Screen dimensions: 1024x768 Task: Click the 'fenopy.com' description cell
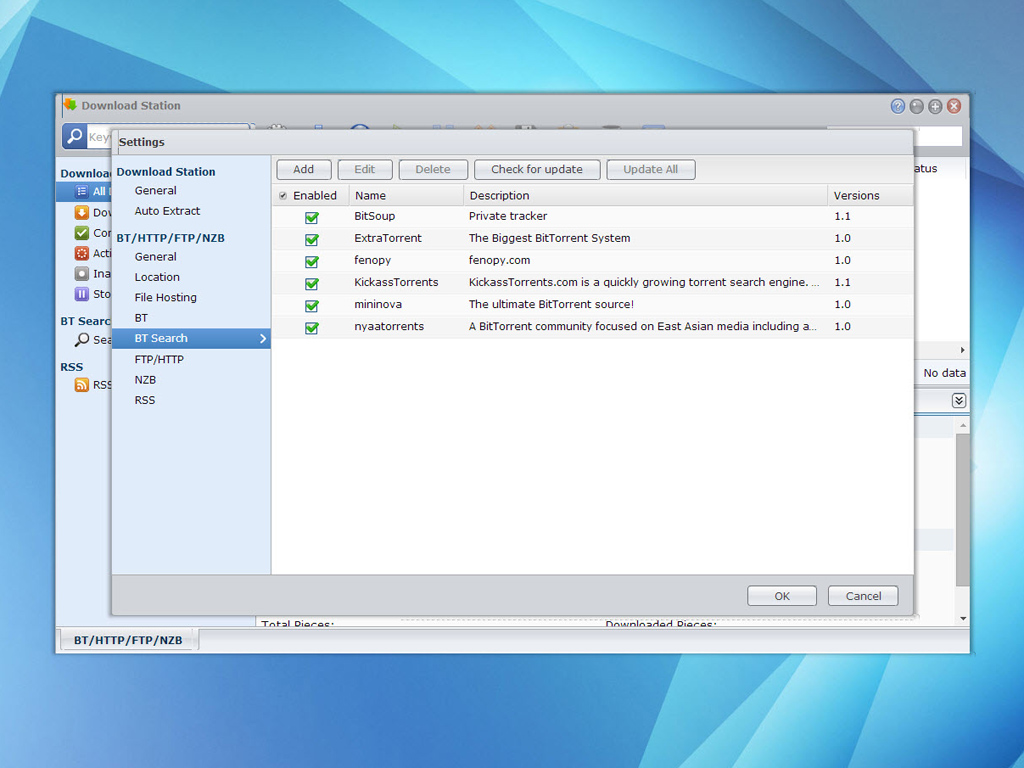499,260
